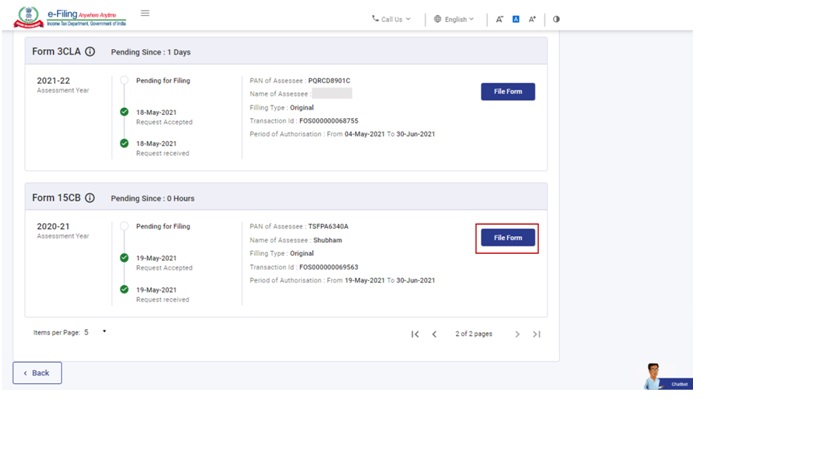Screen dimensions: 819x460
Task: Increase the page font size
Action: pos(532,19)
